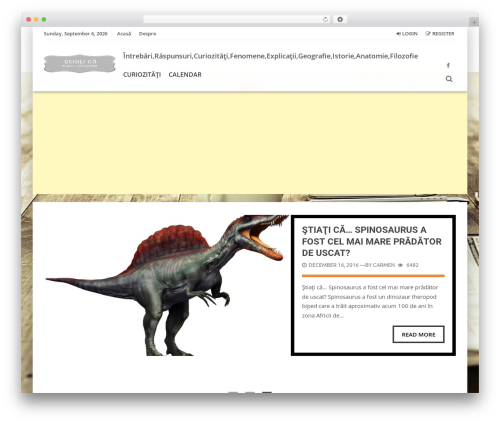Click the Spinosaurus dinosaur image
The image size is (500, 423).
click(x=167, y=285)
